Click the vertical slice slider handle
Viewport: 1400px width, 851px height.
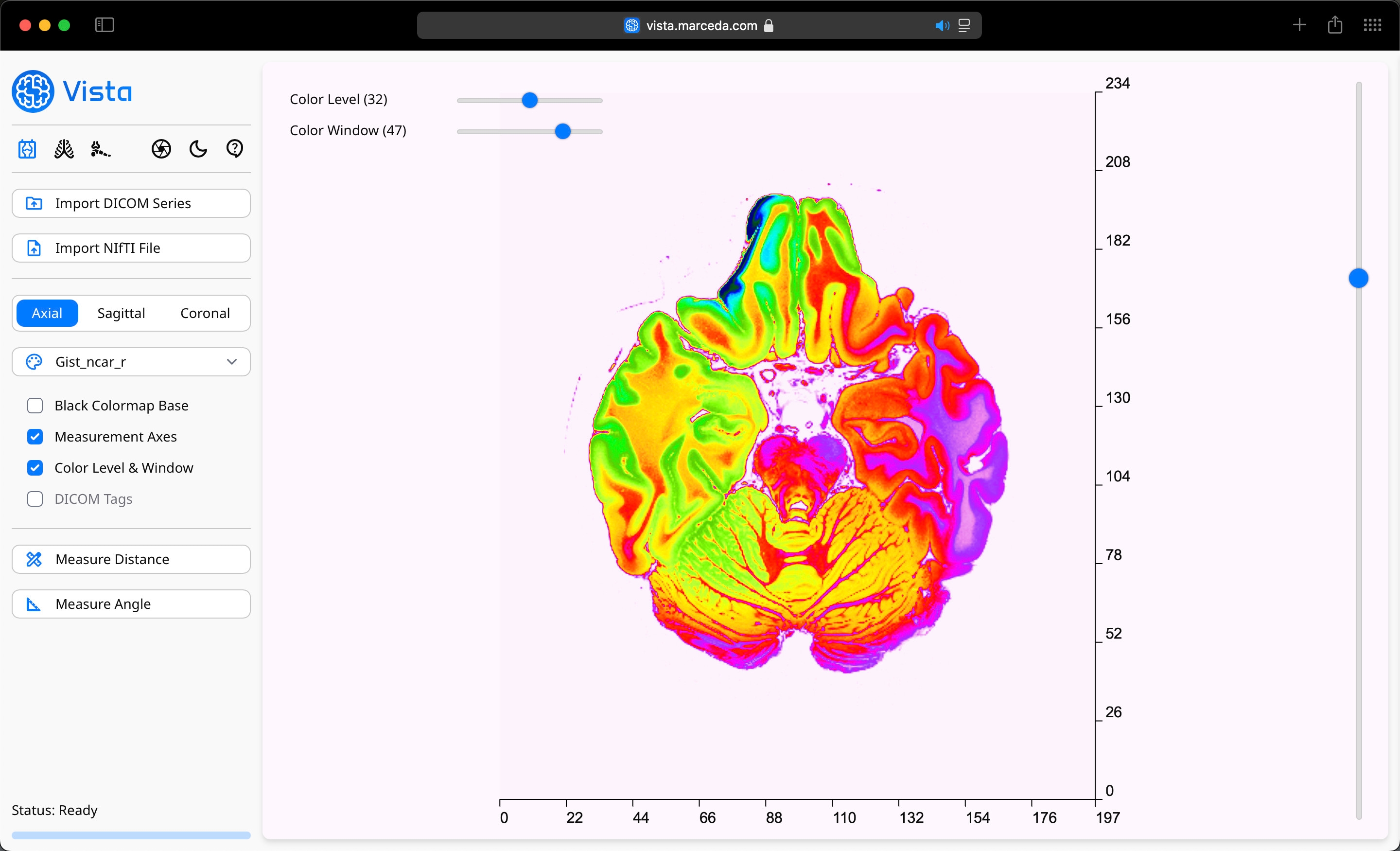click(1359, 279)
